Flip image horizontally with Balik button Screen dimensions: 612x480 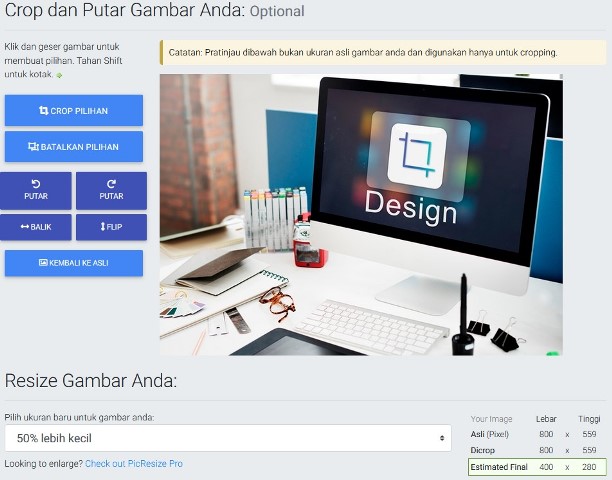[36, 227]
